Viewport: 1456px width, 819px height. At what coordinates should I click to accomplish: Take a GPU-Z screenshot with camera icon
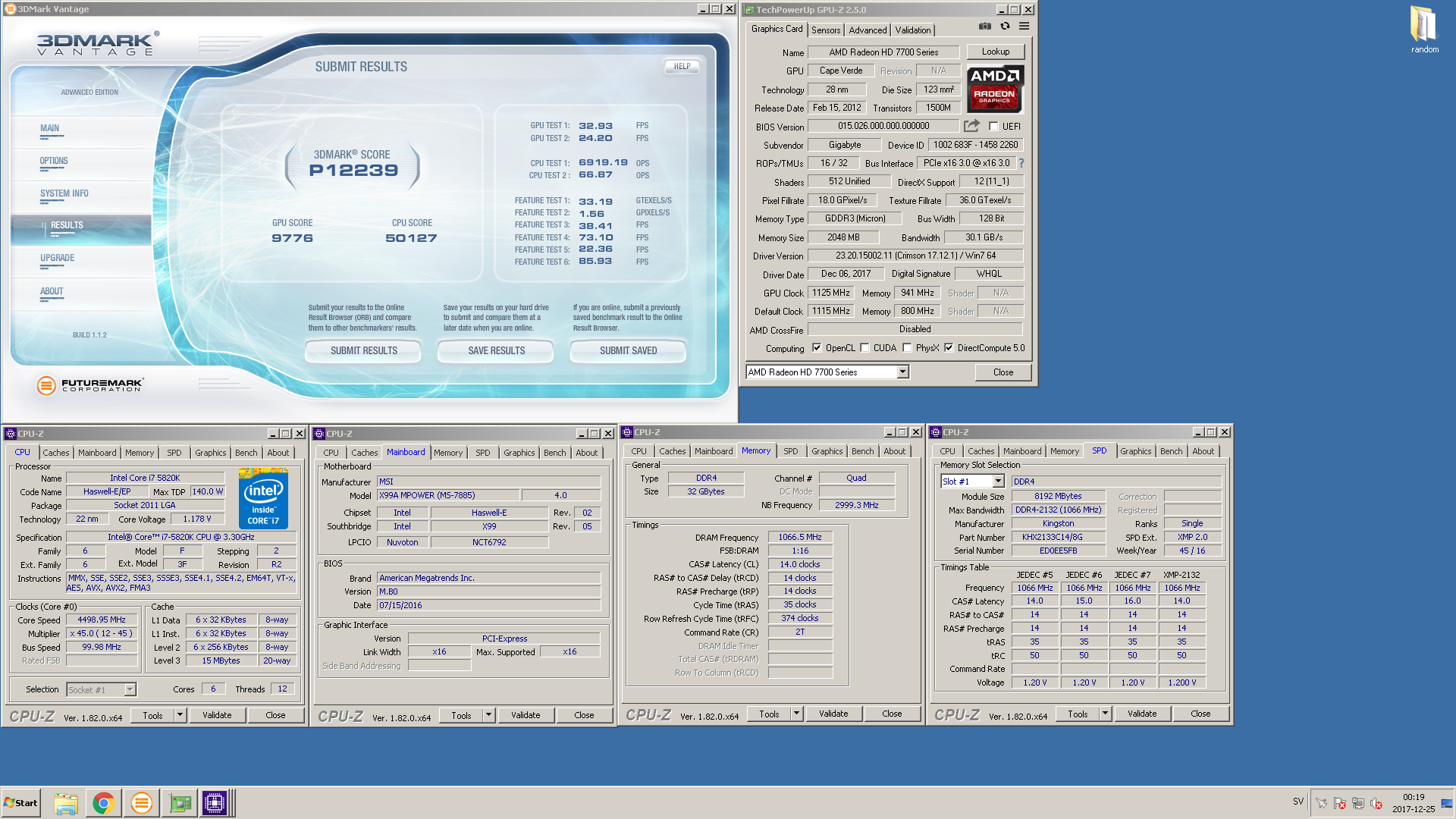tap(984, 27)
